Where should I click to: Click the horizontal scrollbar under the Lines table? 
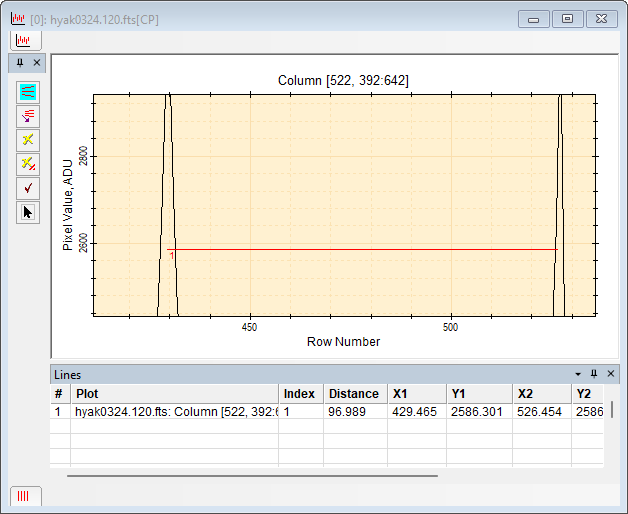pyautogui.click(x=250, y=476)
